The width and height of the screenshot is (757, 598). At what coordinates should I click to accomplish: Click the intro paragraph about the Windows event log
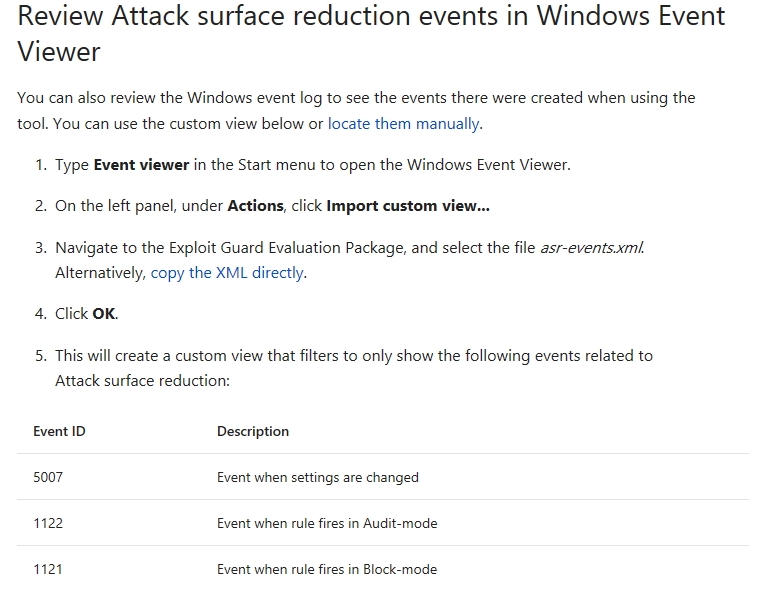point(356,98)
